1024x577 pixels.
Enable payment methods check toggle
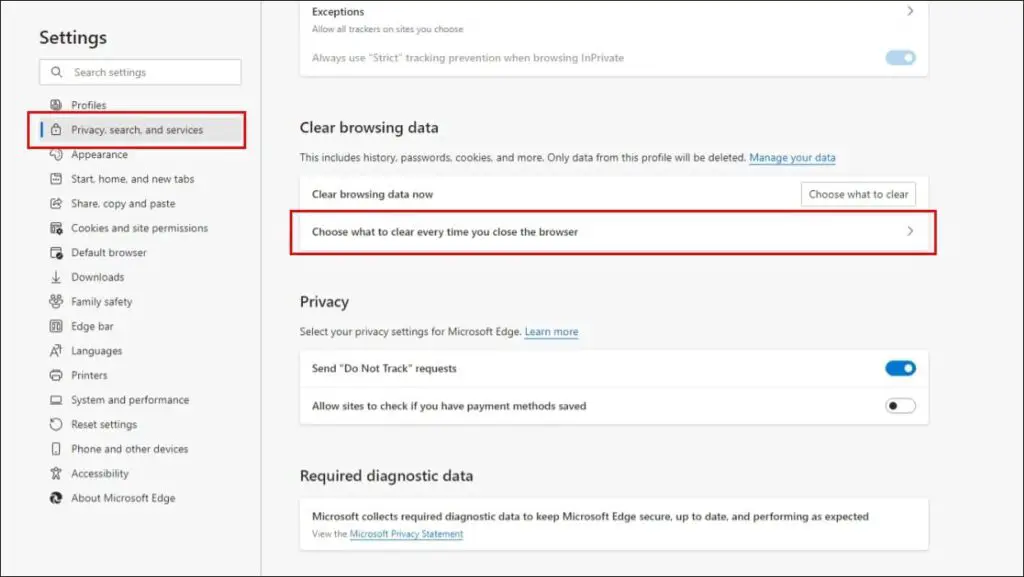pyautogui.click(x=900, y=406)
